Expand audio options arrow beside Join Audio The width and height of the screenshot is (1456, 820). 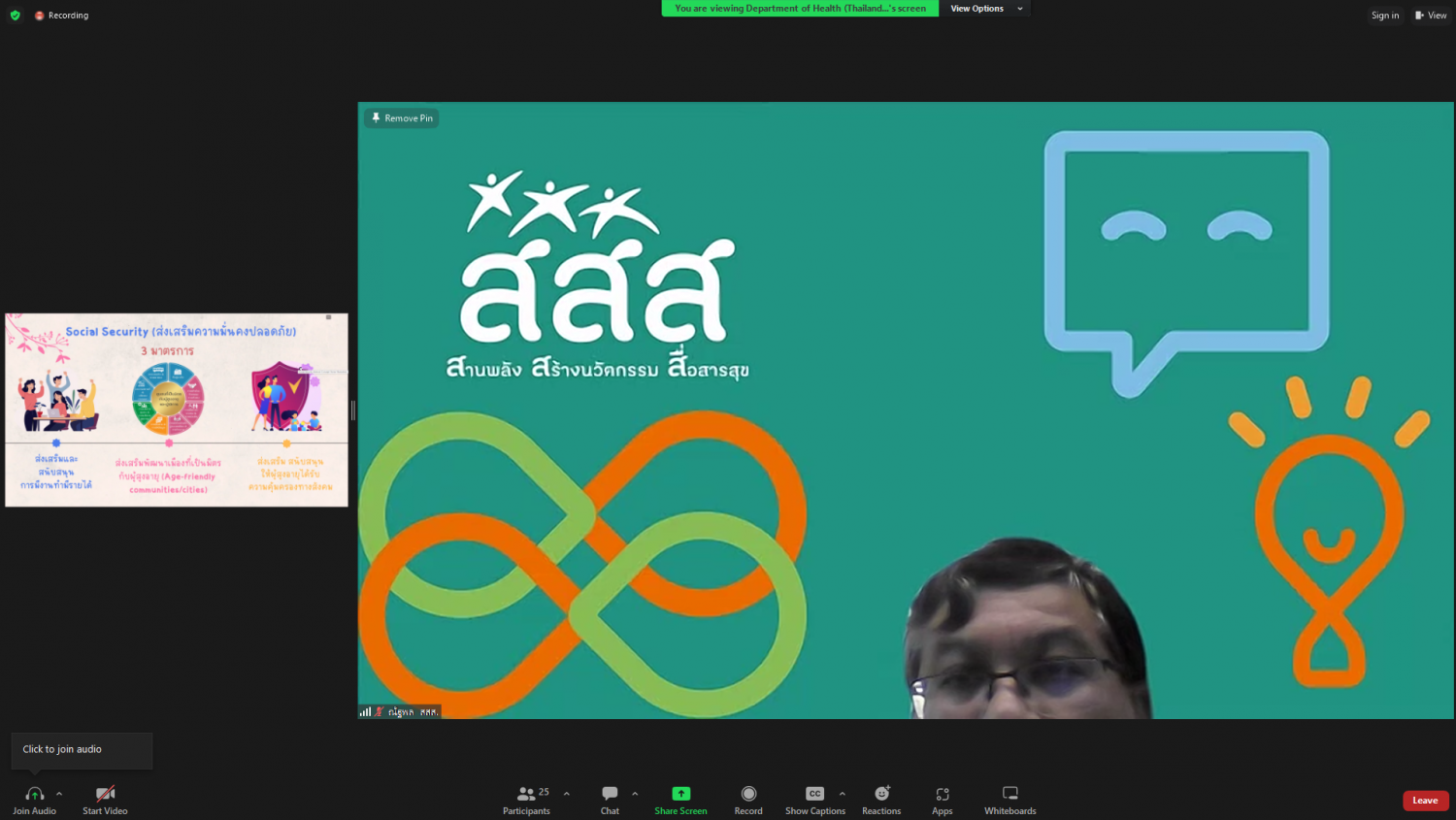click(59, 794)
